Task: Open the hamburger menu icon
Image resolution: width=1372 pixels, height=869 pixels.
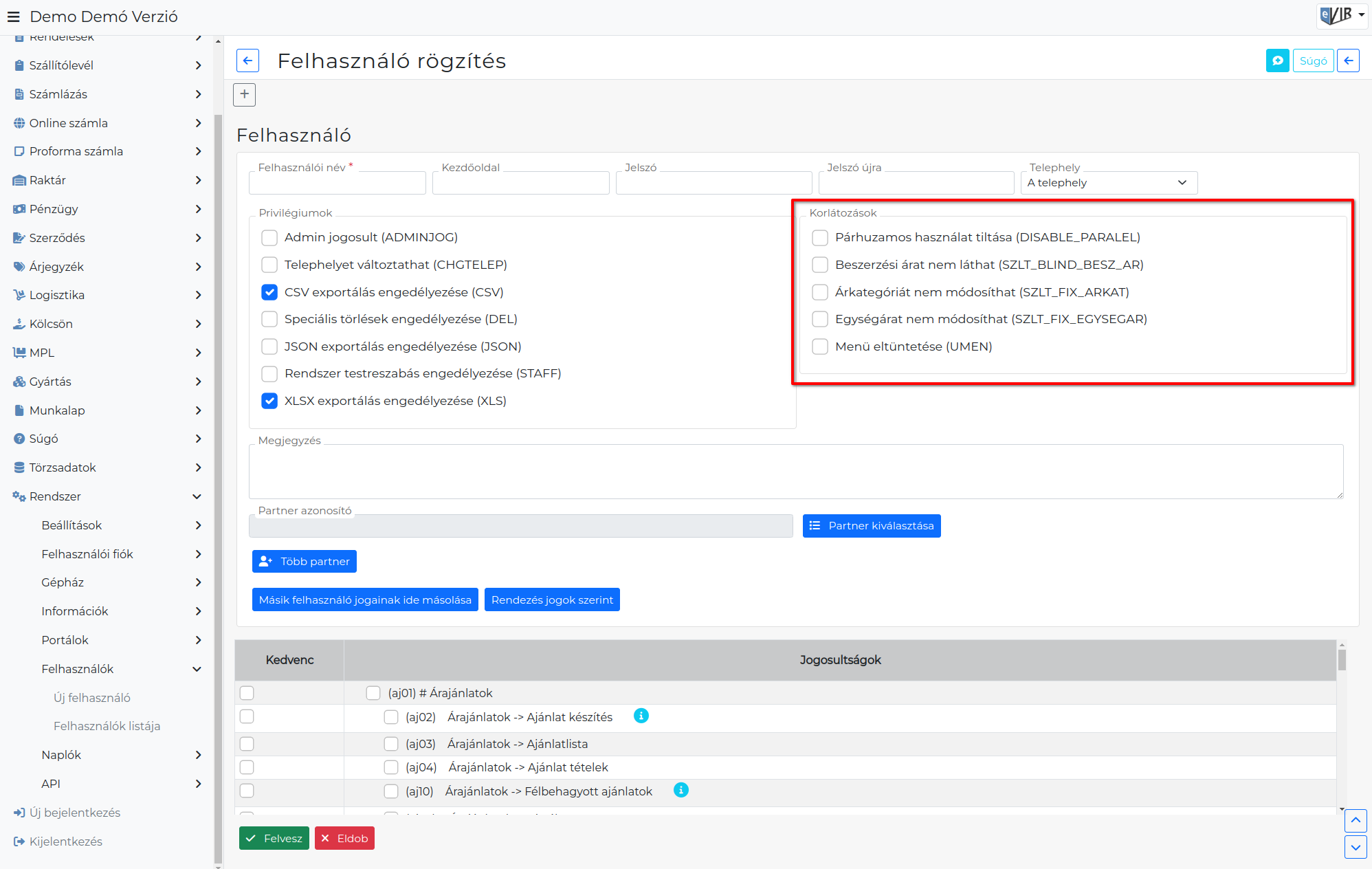Action: click(x=14, y=16)
